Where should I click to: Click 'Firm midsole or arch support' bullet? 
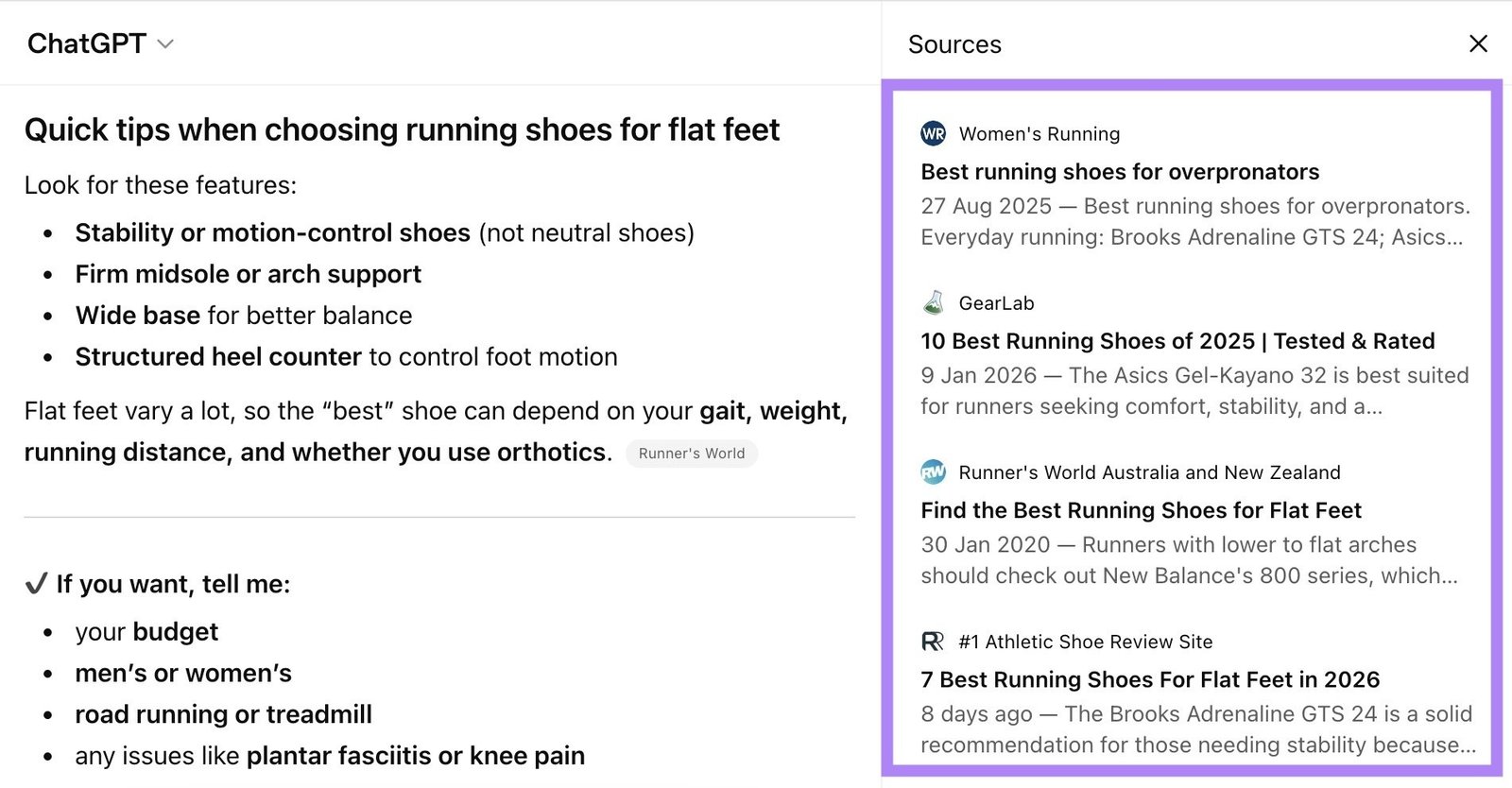click(249, 274)
